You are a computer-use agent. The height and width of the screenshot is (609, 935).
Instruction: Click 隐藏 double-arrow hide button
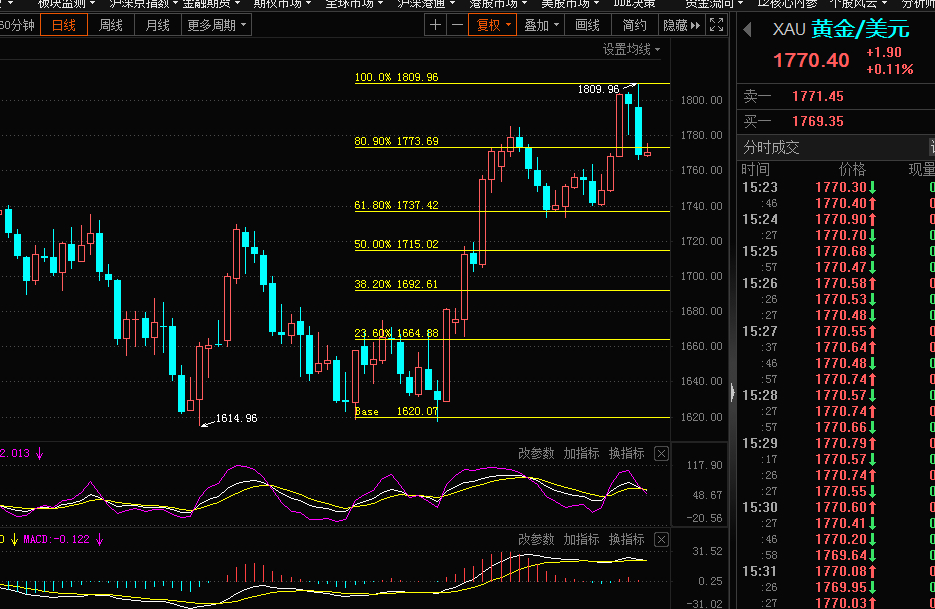(x=682, y=25)
